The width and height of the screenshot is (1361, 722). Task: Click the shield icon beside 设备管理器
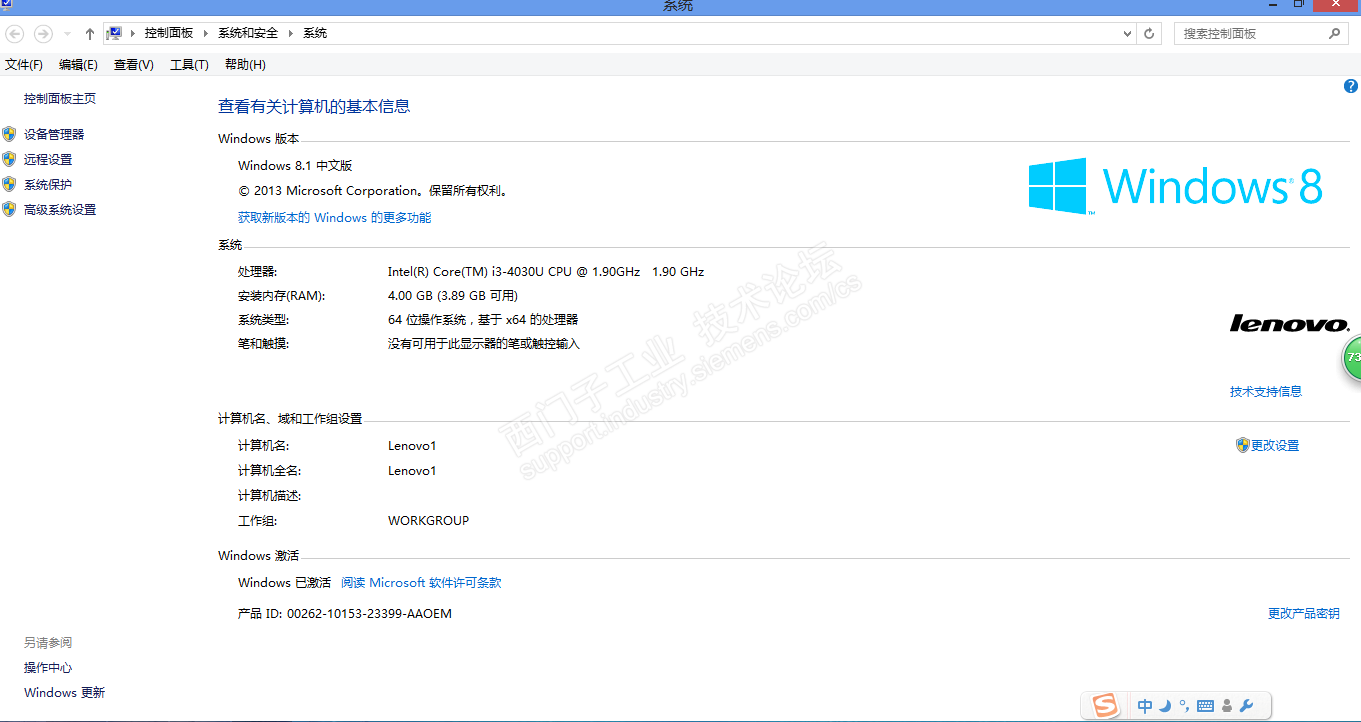click(9, 134)
